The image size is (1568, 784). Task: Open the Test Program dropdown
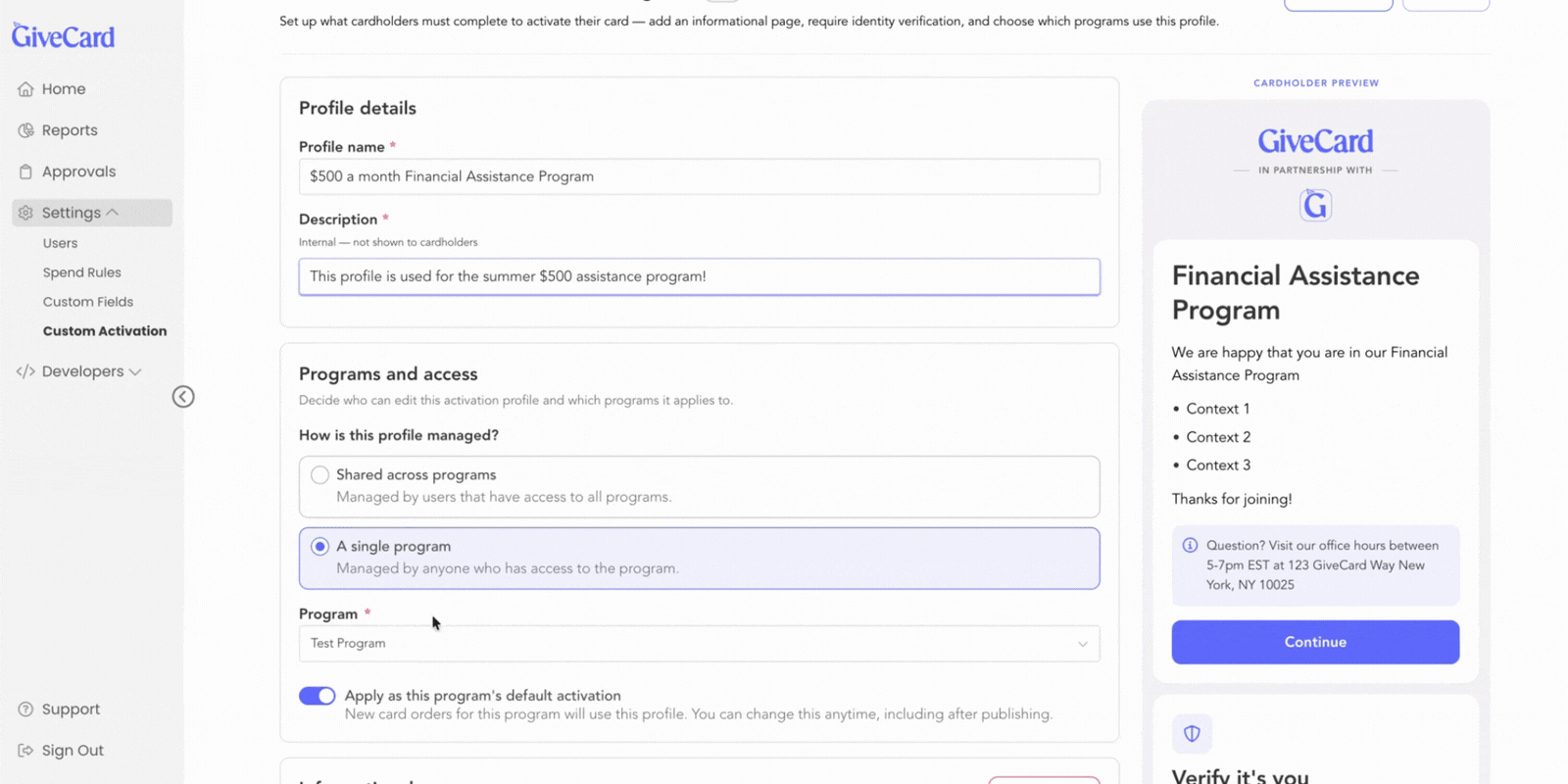(x=699, y=644)
